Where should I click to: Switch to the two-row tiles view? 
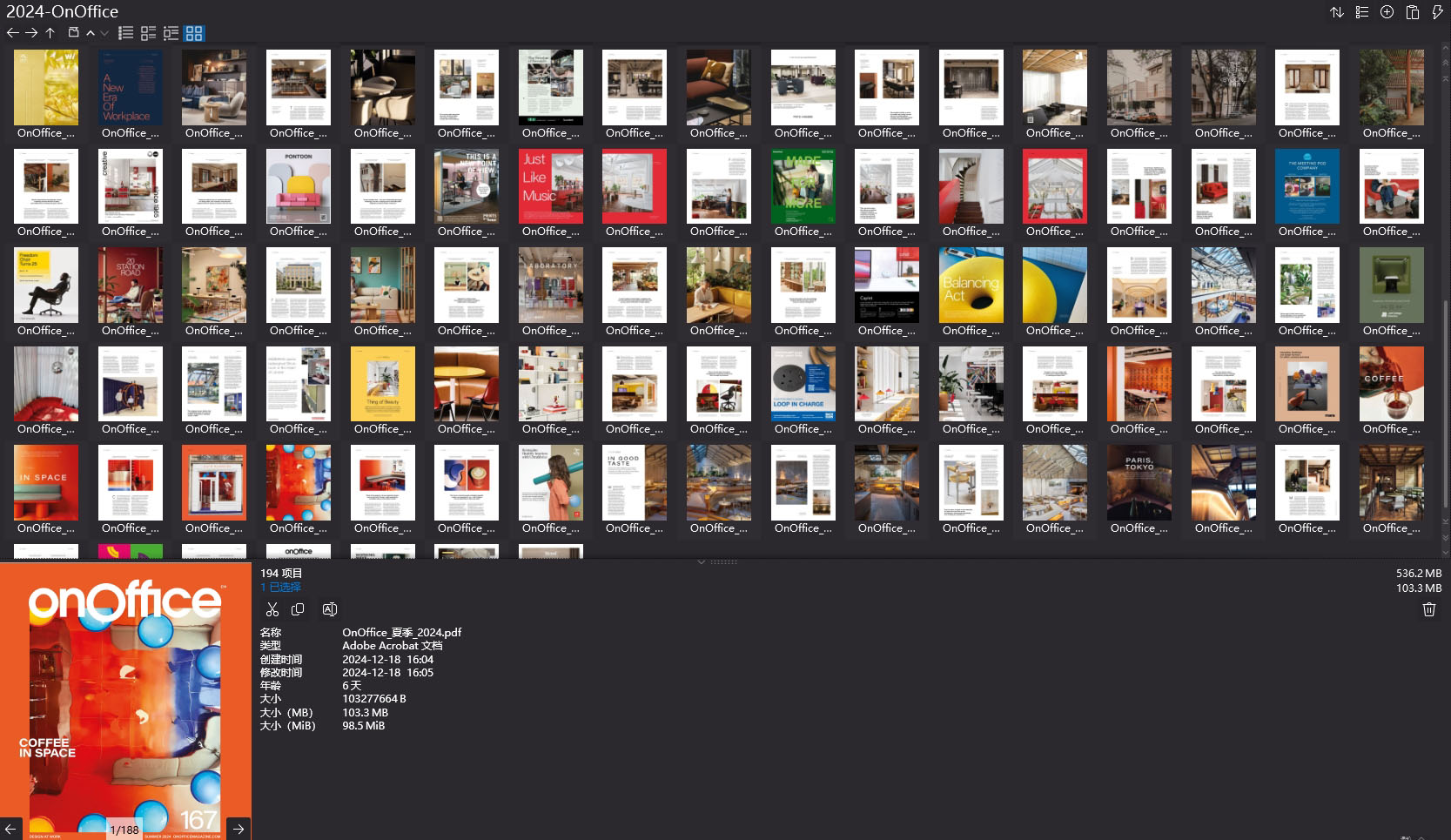[149, 33]
